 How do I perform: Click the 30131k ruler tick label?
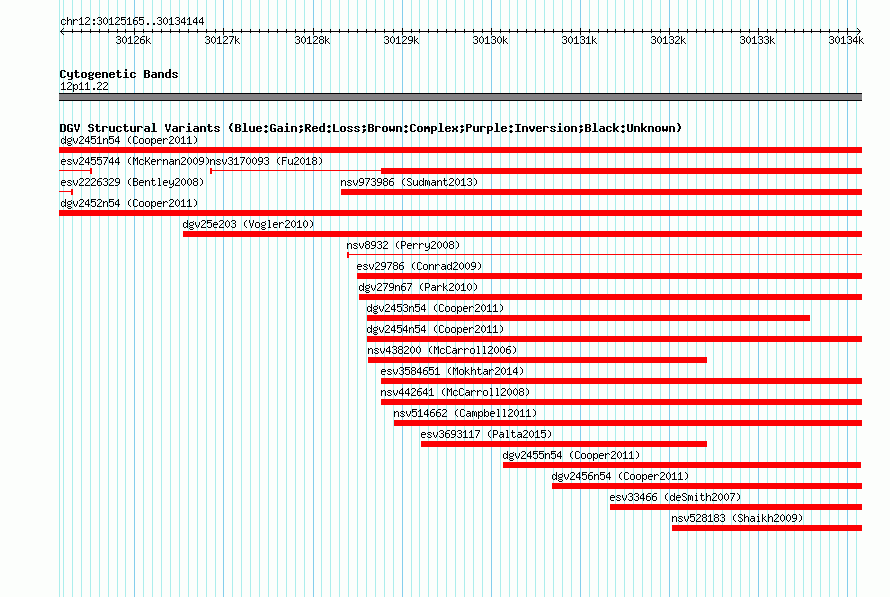(580, 40)
